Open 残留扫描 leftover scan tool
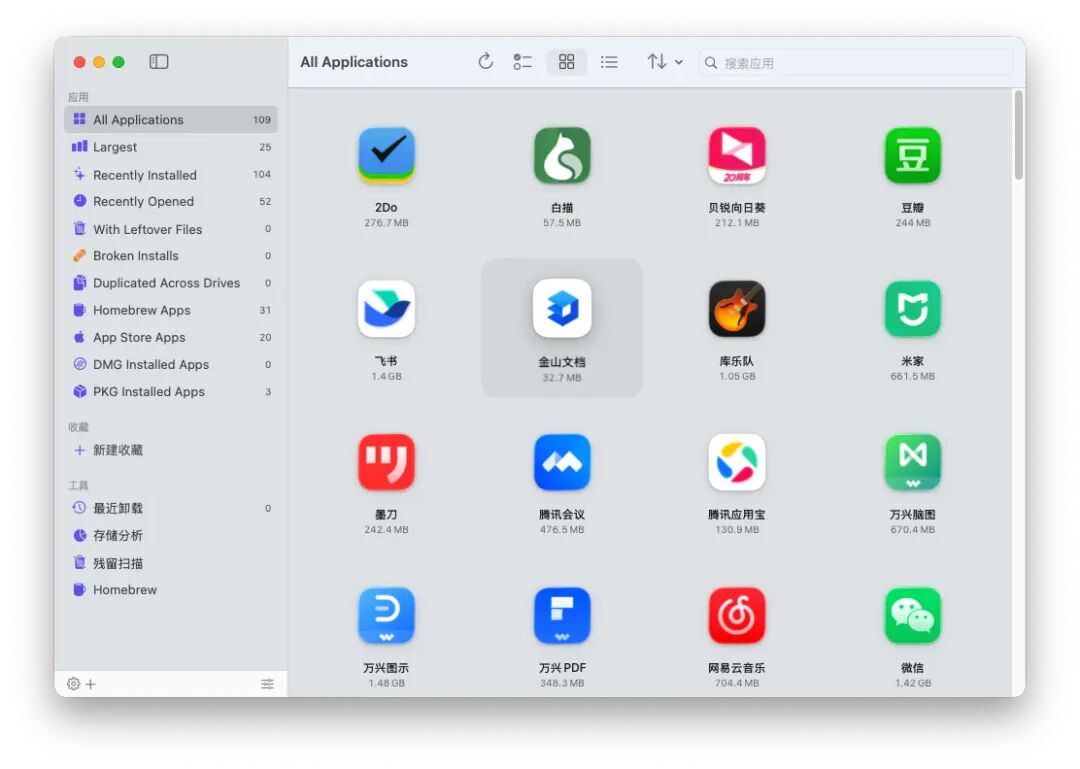 click(x=171, y=563)
